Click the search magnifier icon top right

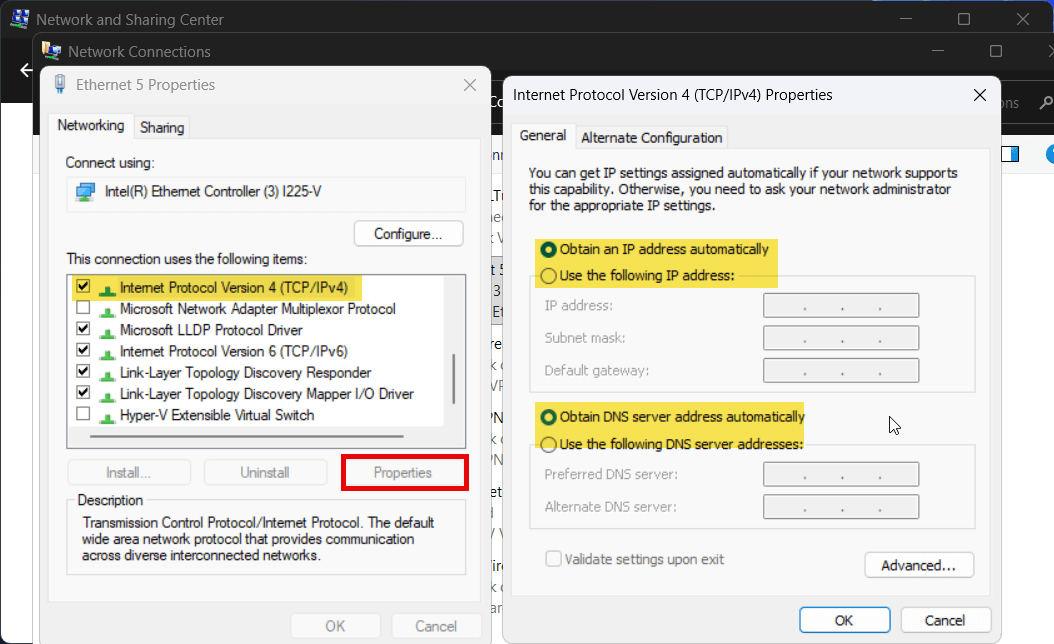click(x=1044, y=102)
